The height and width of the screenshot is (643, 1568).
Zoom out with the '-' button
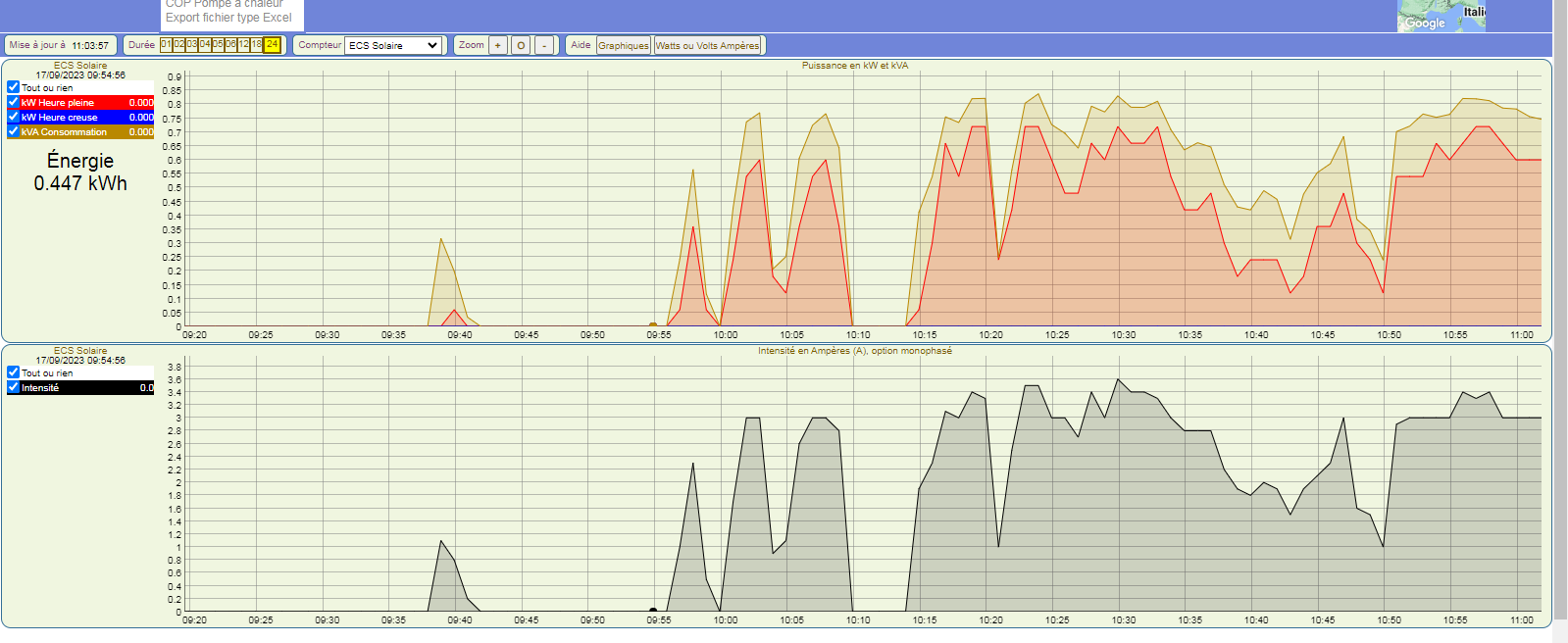[x=544, y=45]
